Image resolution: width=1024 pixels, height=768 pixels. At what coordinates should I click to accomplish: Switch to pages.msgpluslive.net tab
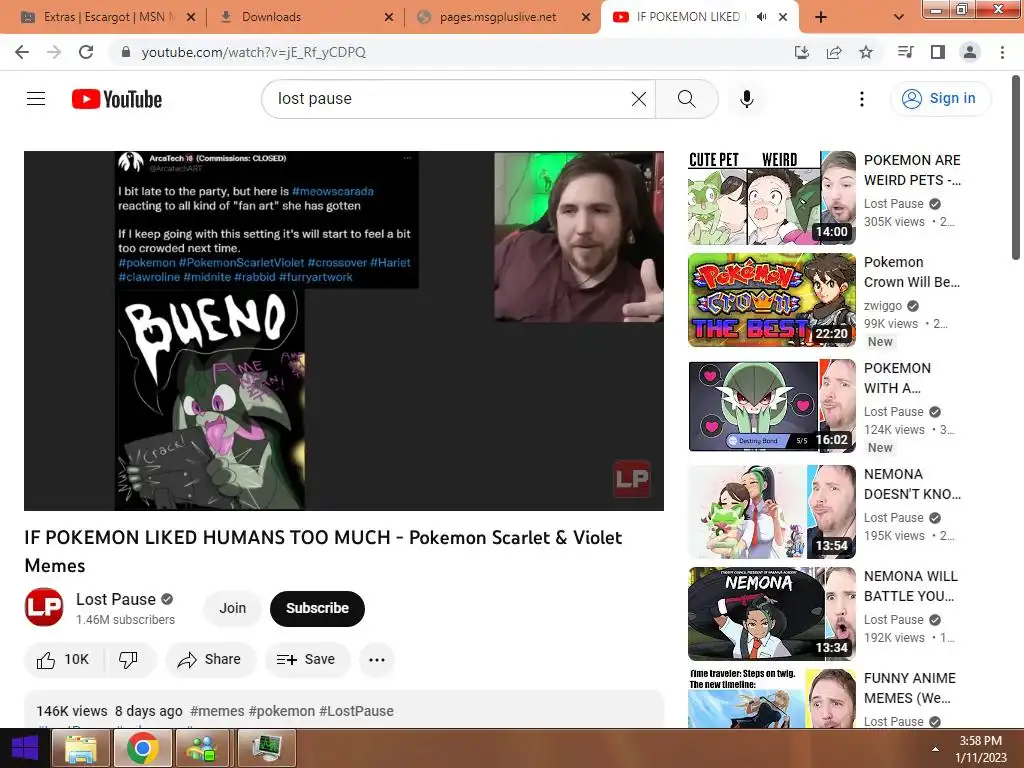click(498, 17)
